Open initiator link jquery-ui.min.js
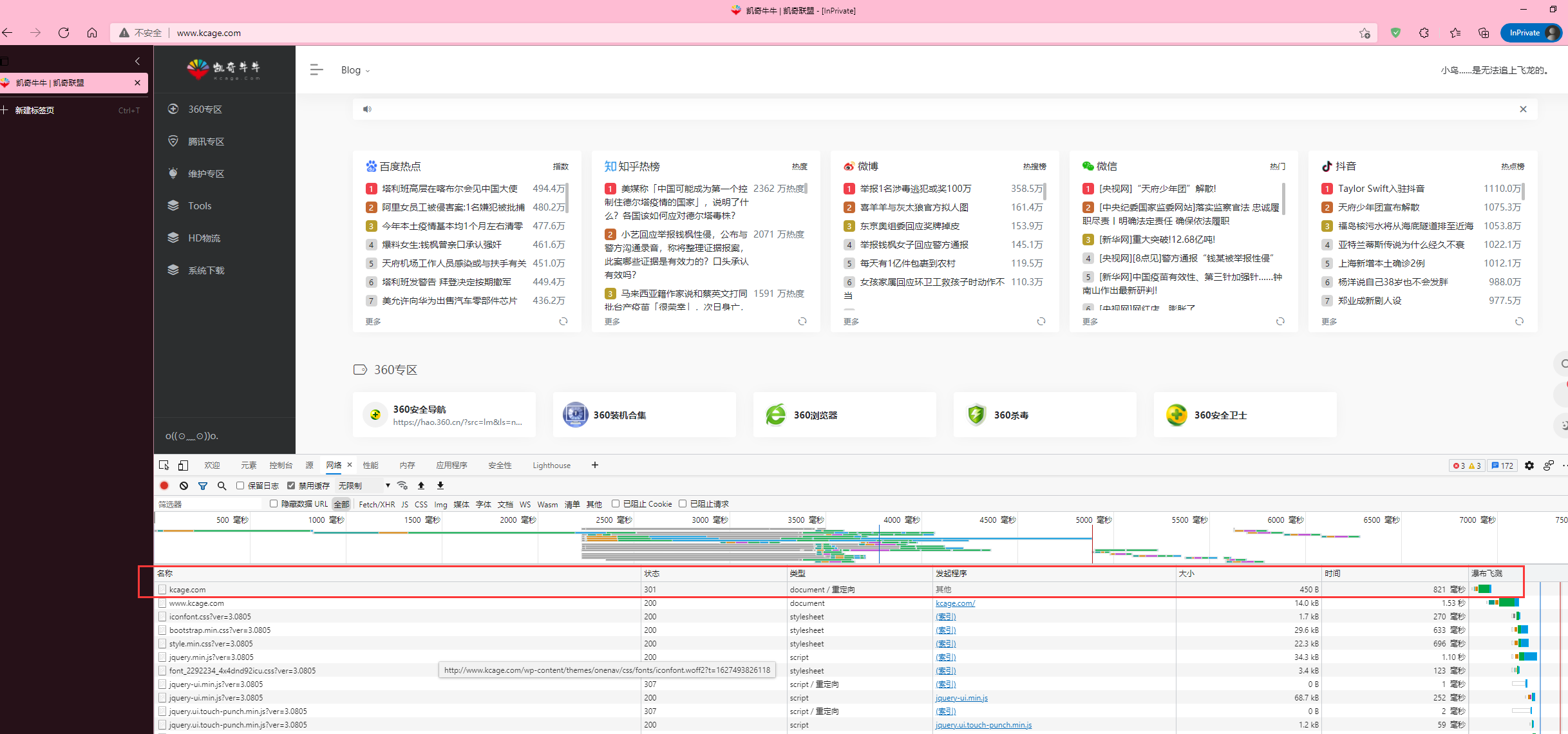 point(961,698)
